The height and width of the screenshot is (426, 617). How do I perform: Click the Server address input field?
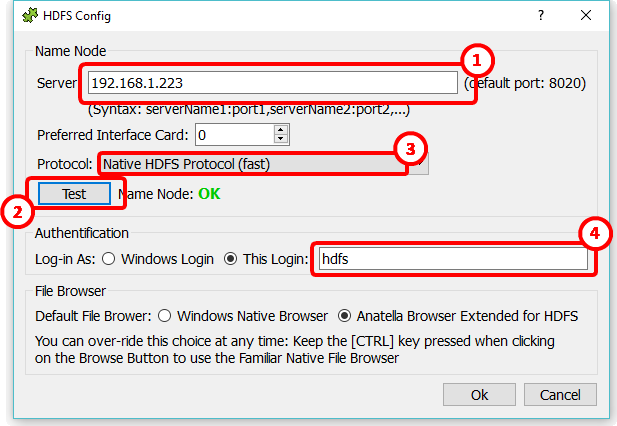coord(273,83)
